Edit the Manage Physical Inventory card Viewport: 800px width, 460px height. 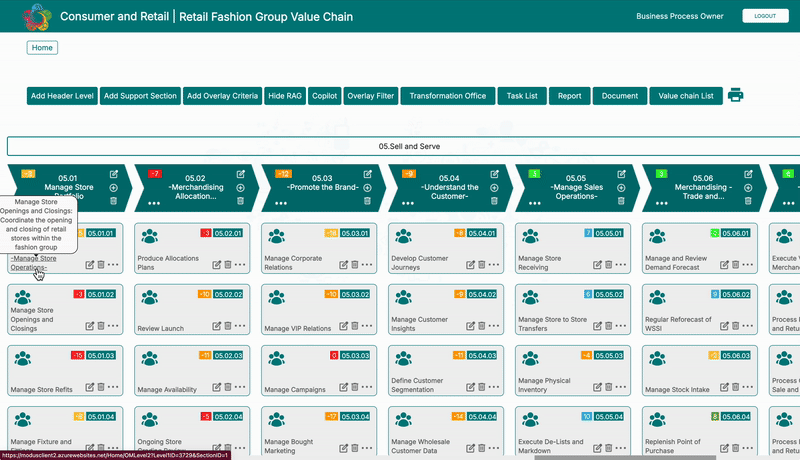pos(597,387)
